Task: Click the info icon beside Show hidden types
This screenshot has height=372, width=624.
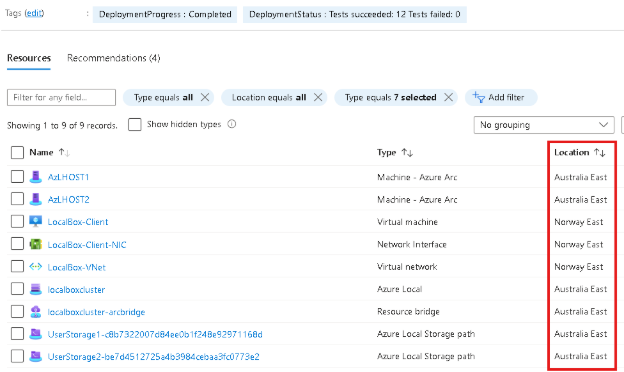Action: pyautogui.click(x=232, y=124)
